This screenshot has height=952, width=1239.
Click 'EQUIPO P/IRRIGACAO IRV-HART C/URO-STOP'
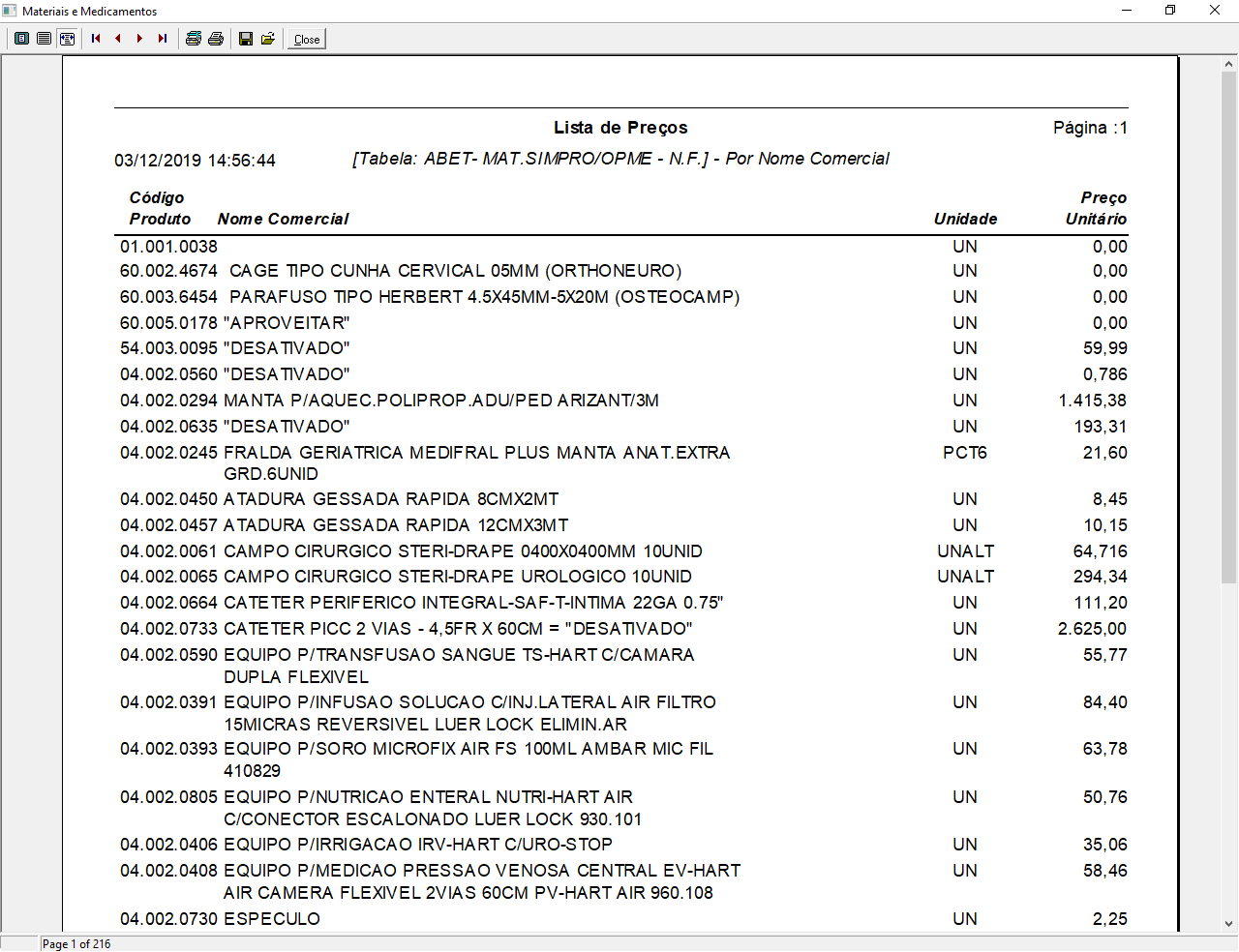point(418,845)
